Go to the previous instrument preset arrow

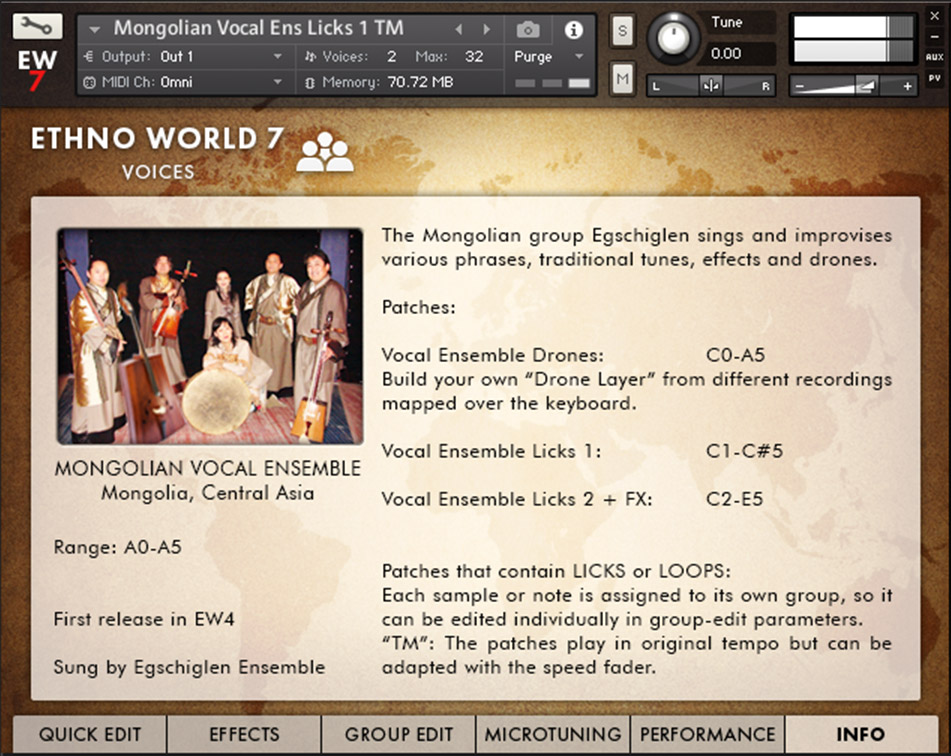pos(459,29)
